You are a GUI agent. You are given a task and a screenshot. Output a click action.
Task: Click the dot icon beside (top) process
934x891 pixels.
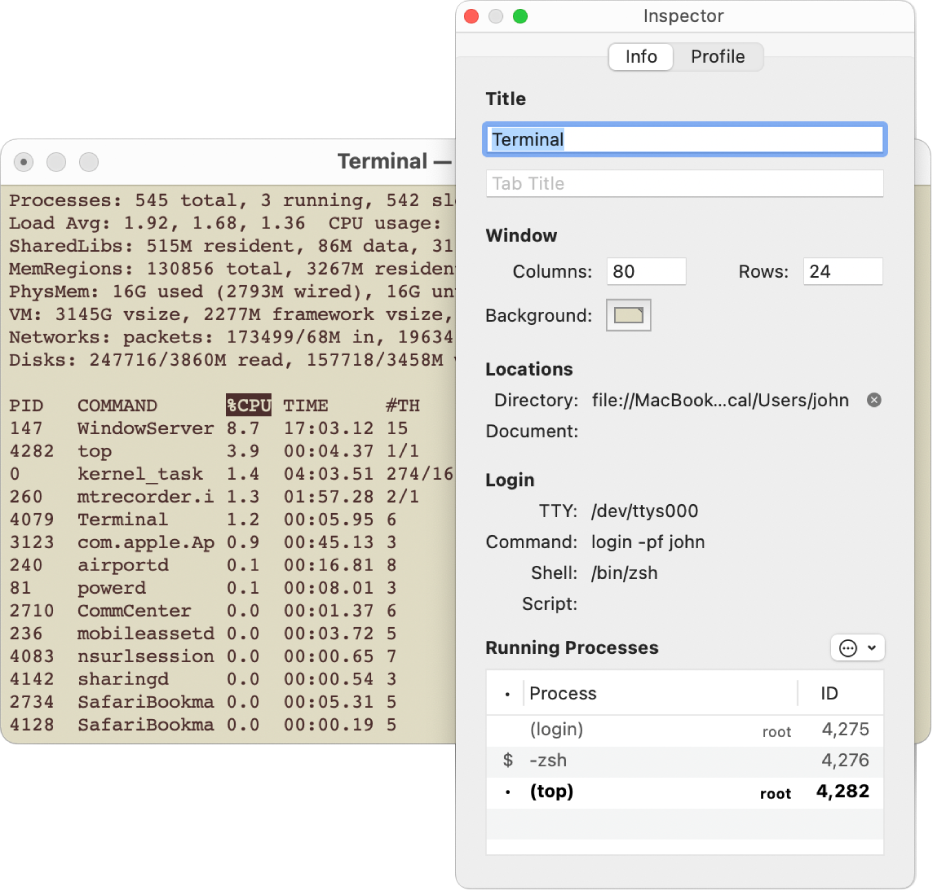click(505, 791)
